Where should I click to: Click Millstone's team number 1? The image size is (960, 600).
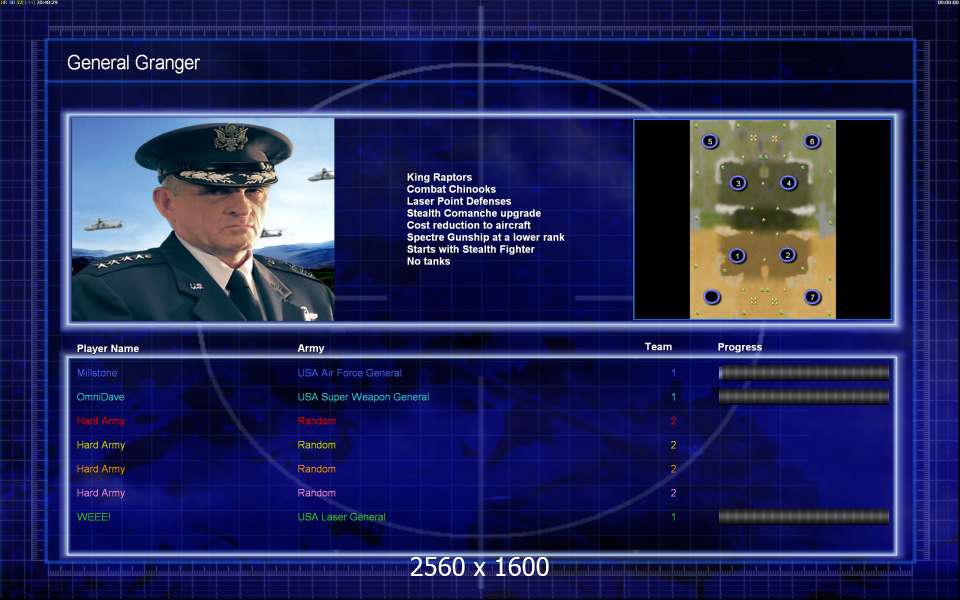point(673,373)
